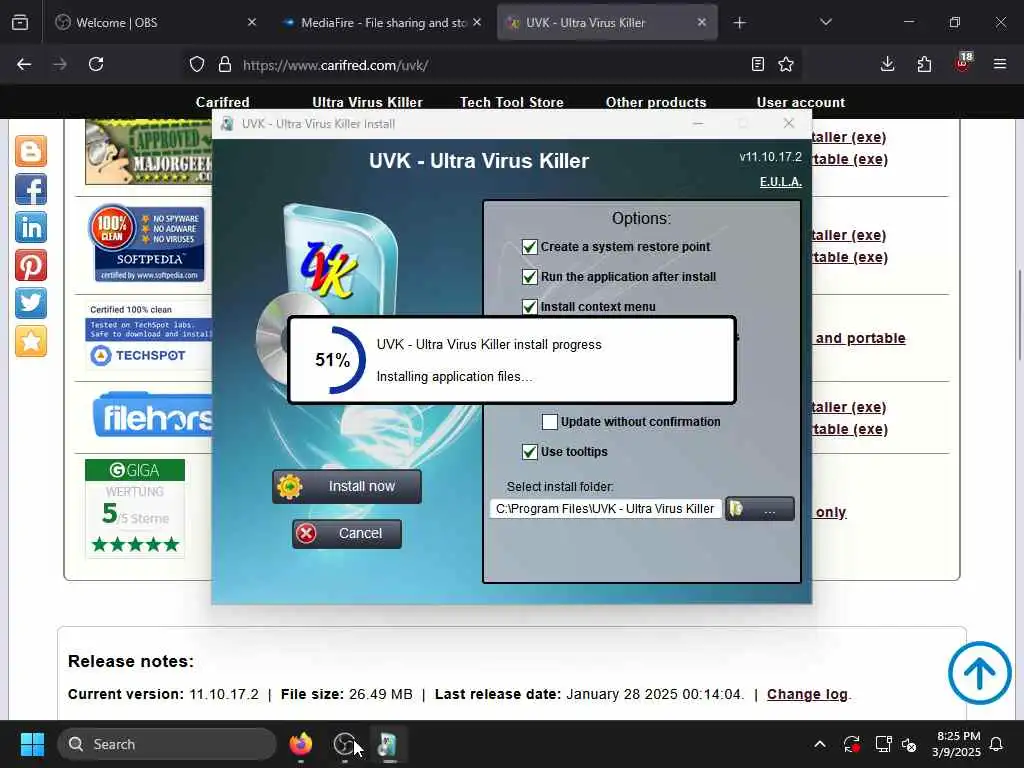Screen dimensions: 1024x768
Task: Pin page with Pinterest icon
Action: click(31, 265)
